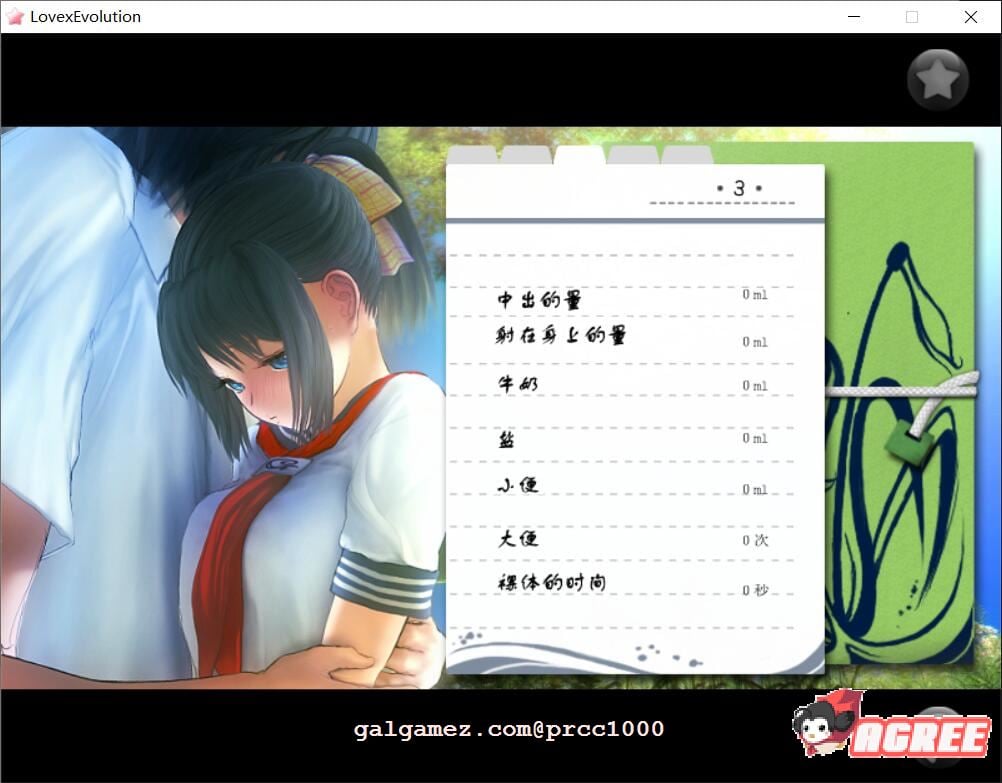
Task: Open the second notebook tab
Action: point(524,157)
